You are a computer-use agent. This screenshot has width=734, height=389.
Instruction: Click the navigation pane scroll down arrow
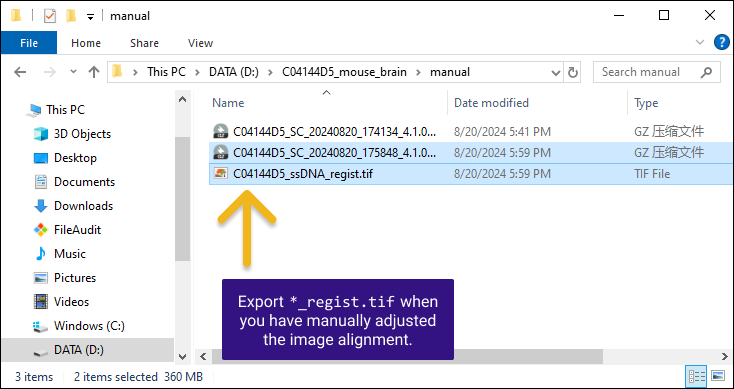click(x=183, y=357)
